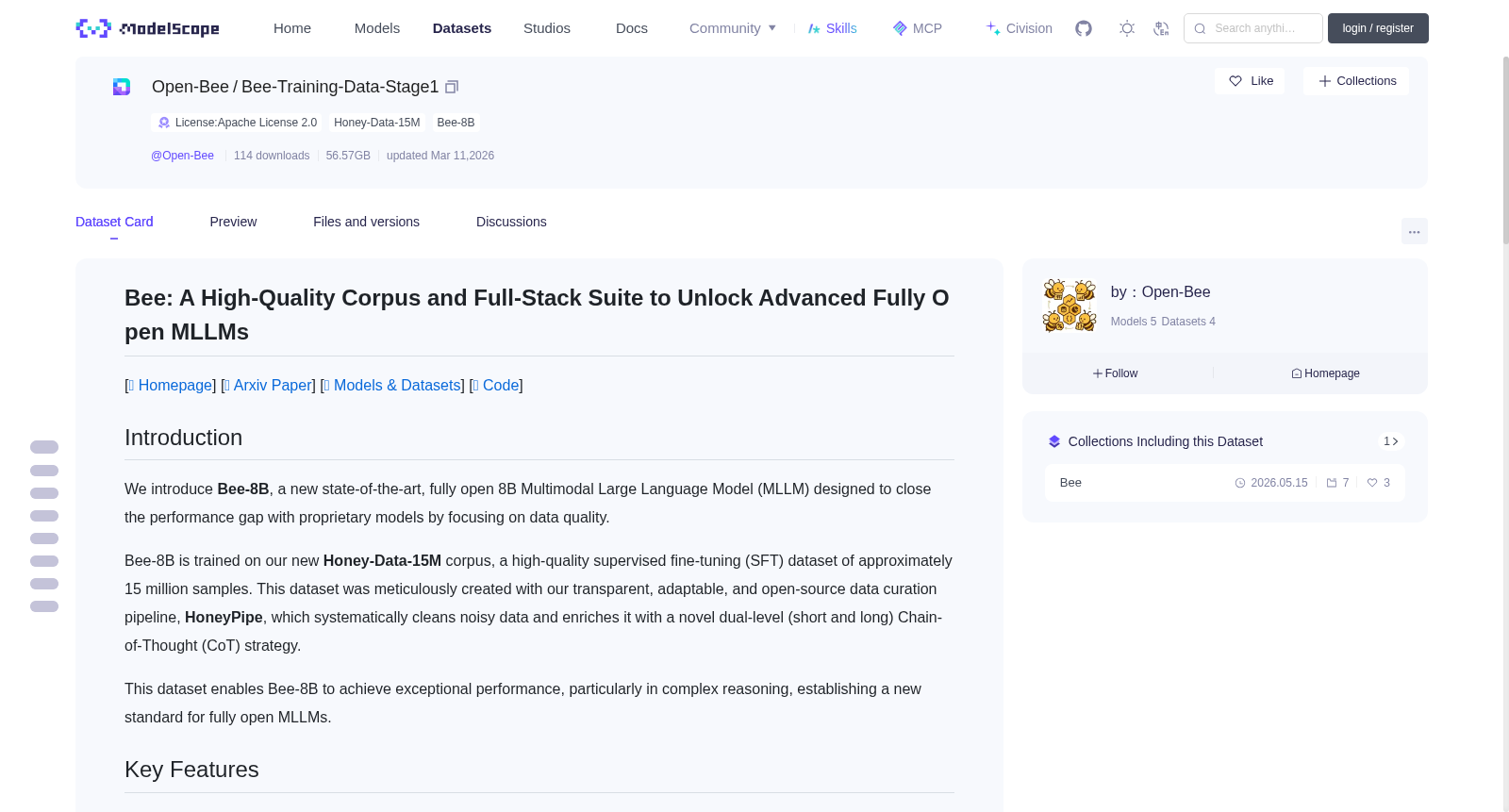
Task: Switch to the Preview tab
Action: [x=233, y=222]
